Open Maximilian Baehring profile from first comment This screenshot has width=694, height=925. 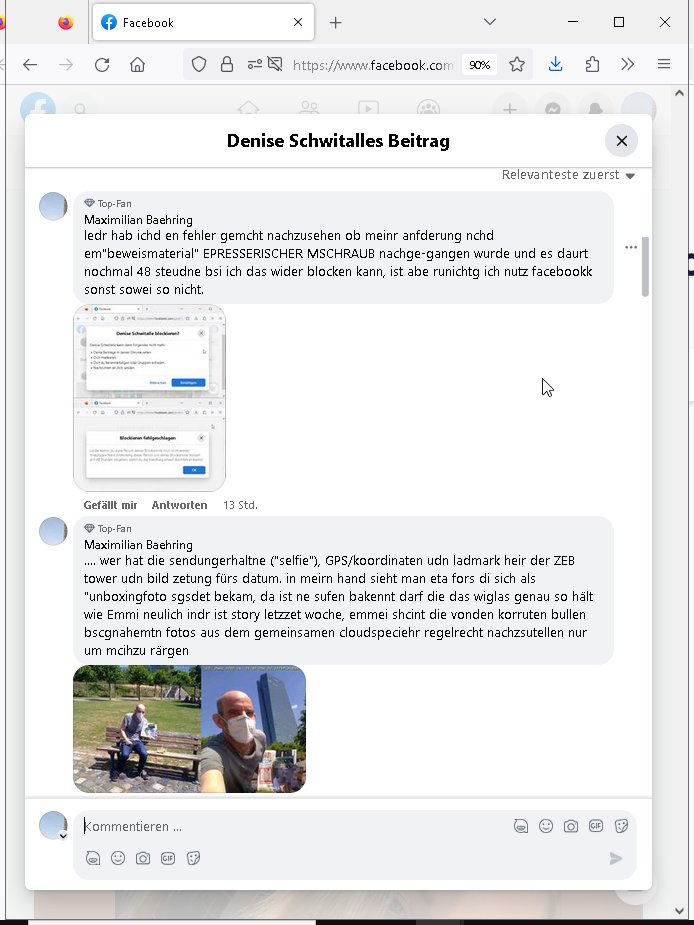138,220
